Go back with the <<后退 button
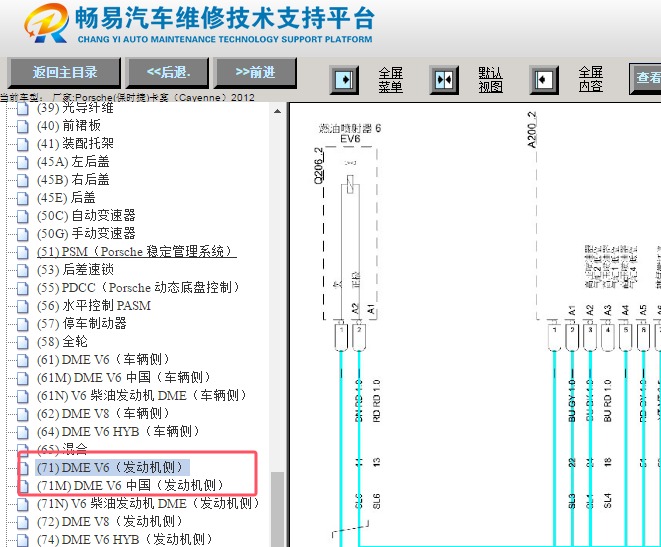This screenshot has height=547, width=661. [168, 72]
